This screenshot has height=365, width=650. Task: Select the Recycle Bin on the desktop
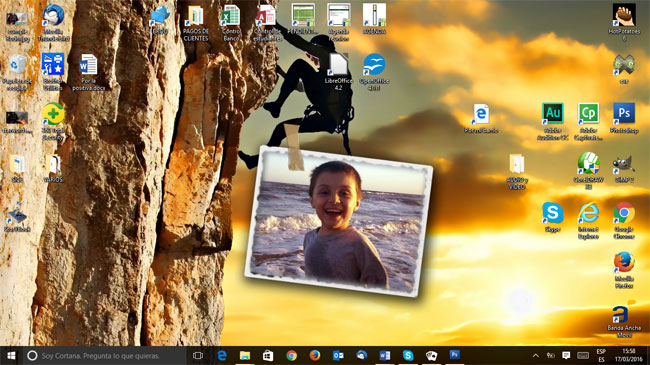pyautogui.click(x=17, y=73)
